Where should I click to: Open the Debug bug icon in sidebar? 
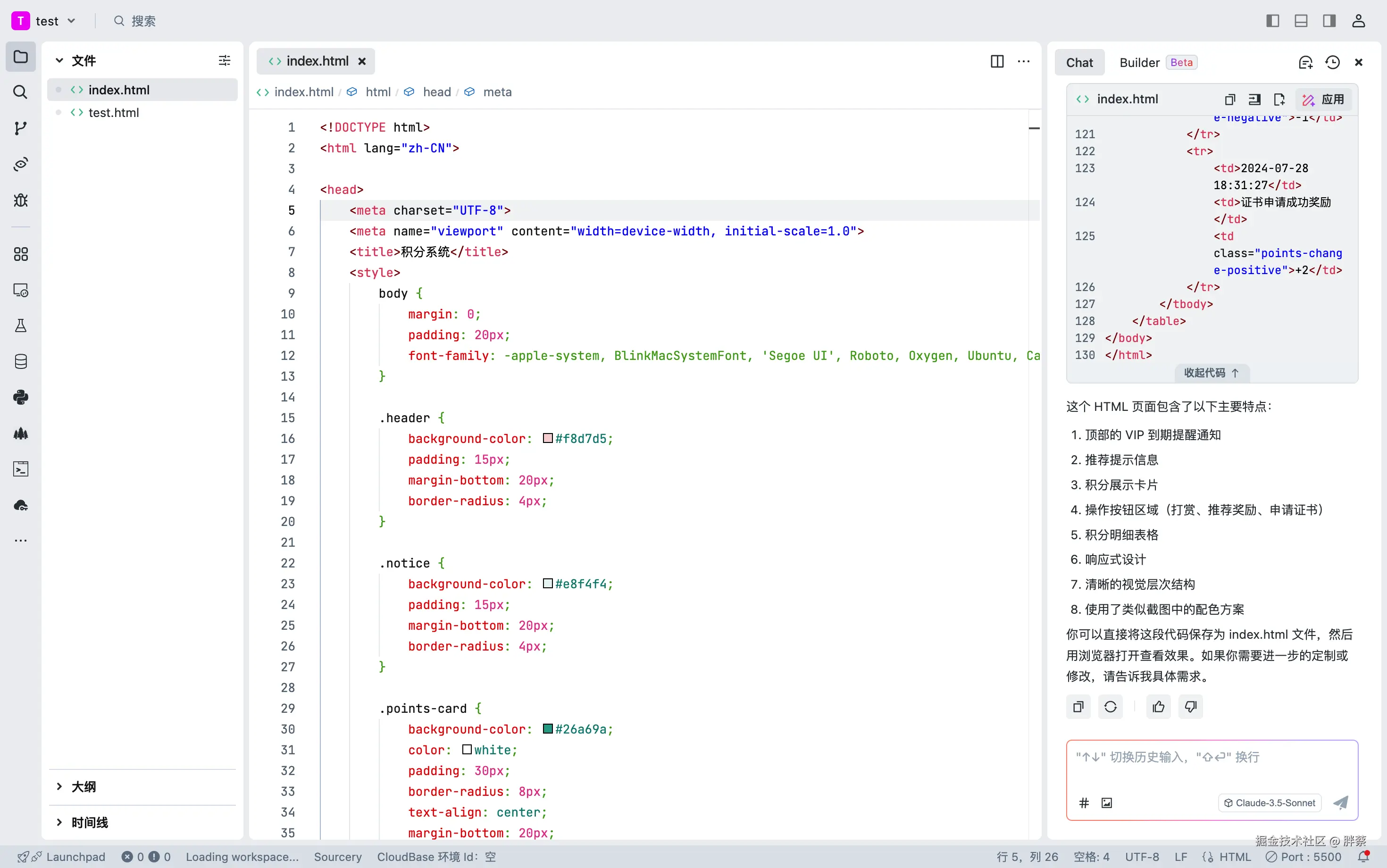click(x=21, y=200)
